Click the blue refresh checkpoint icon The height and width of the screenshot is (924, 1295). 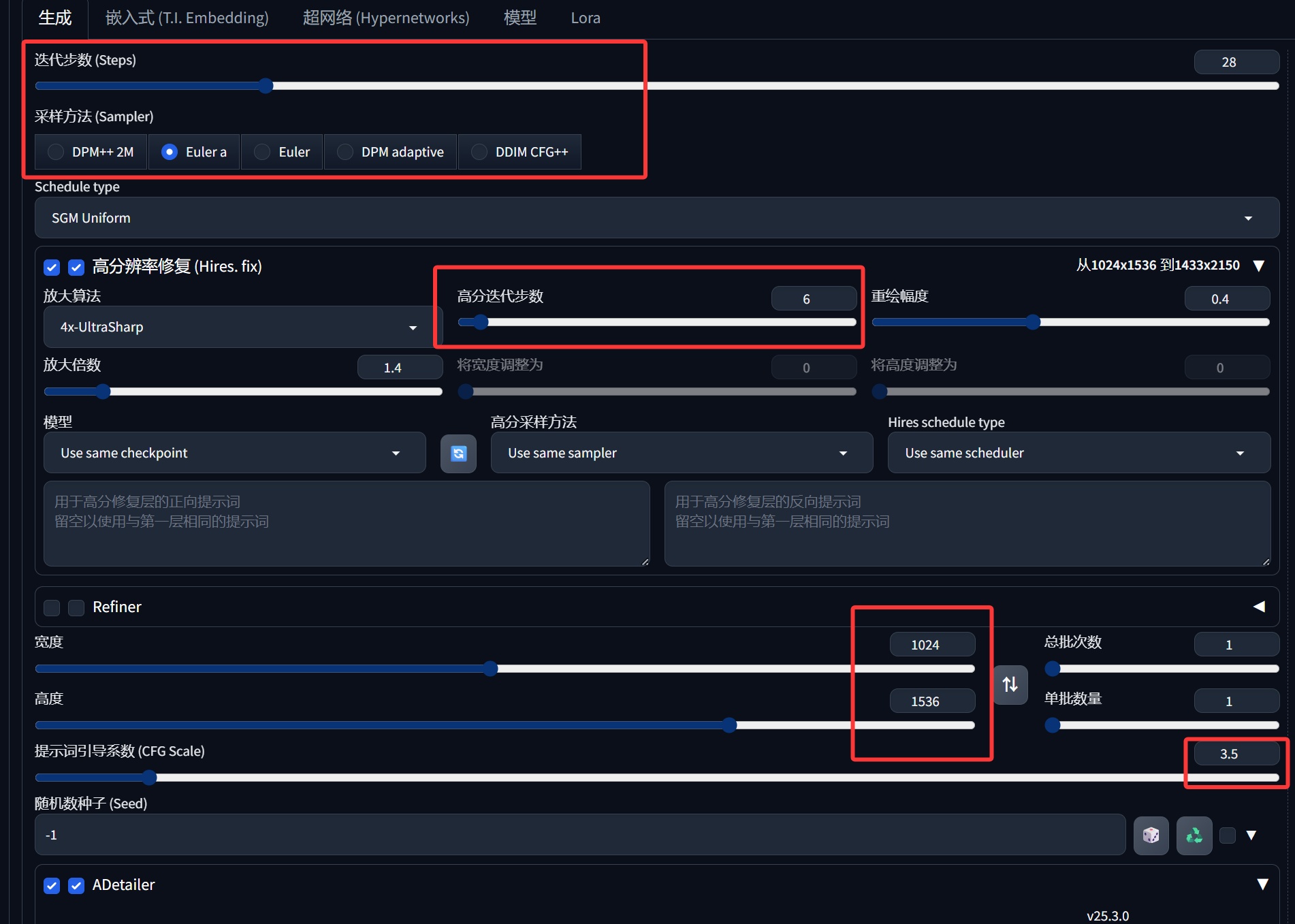pyautogui.click(x=458, y=453)
